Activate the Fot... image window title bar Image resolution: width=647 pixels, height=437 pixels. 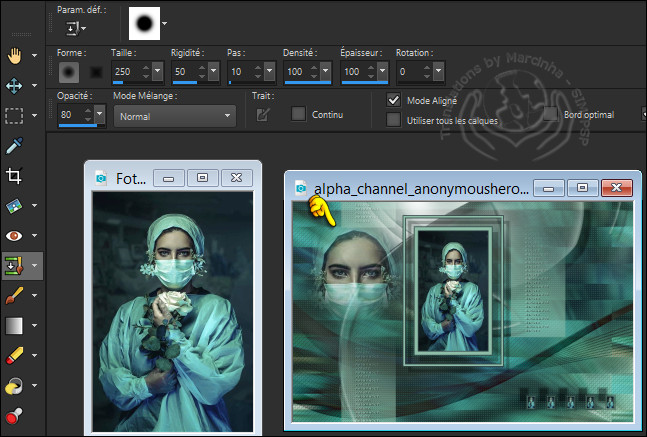pyautogui.click(x=131, y=178)
